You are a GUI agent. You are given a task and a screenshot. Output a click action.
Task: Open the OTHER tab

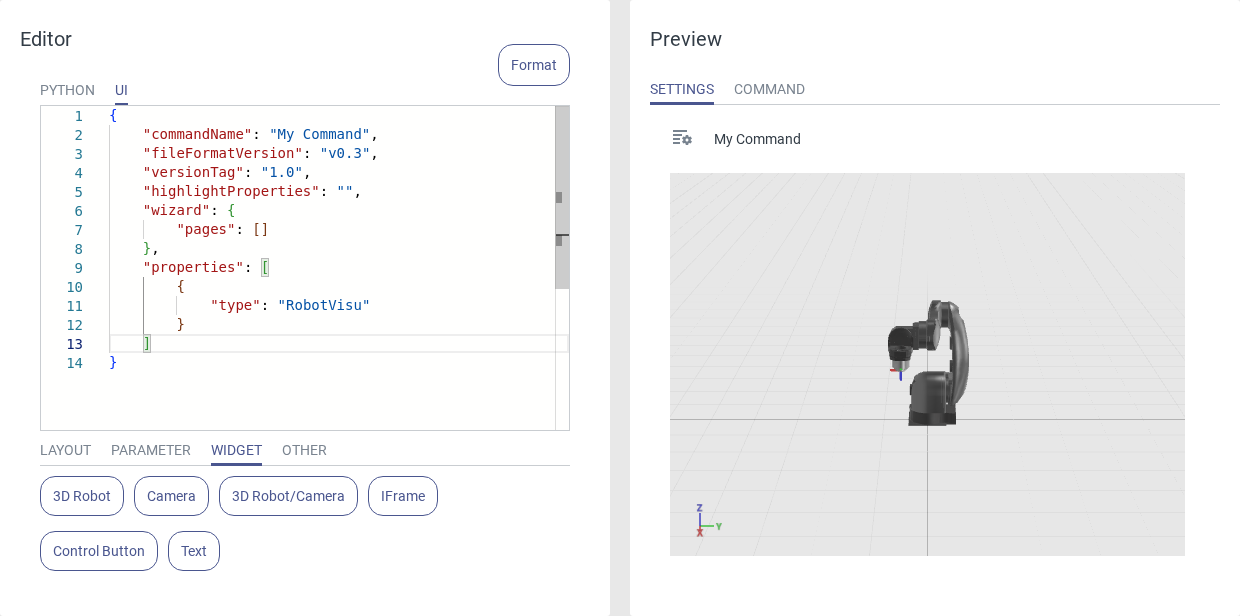[304, 450]
